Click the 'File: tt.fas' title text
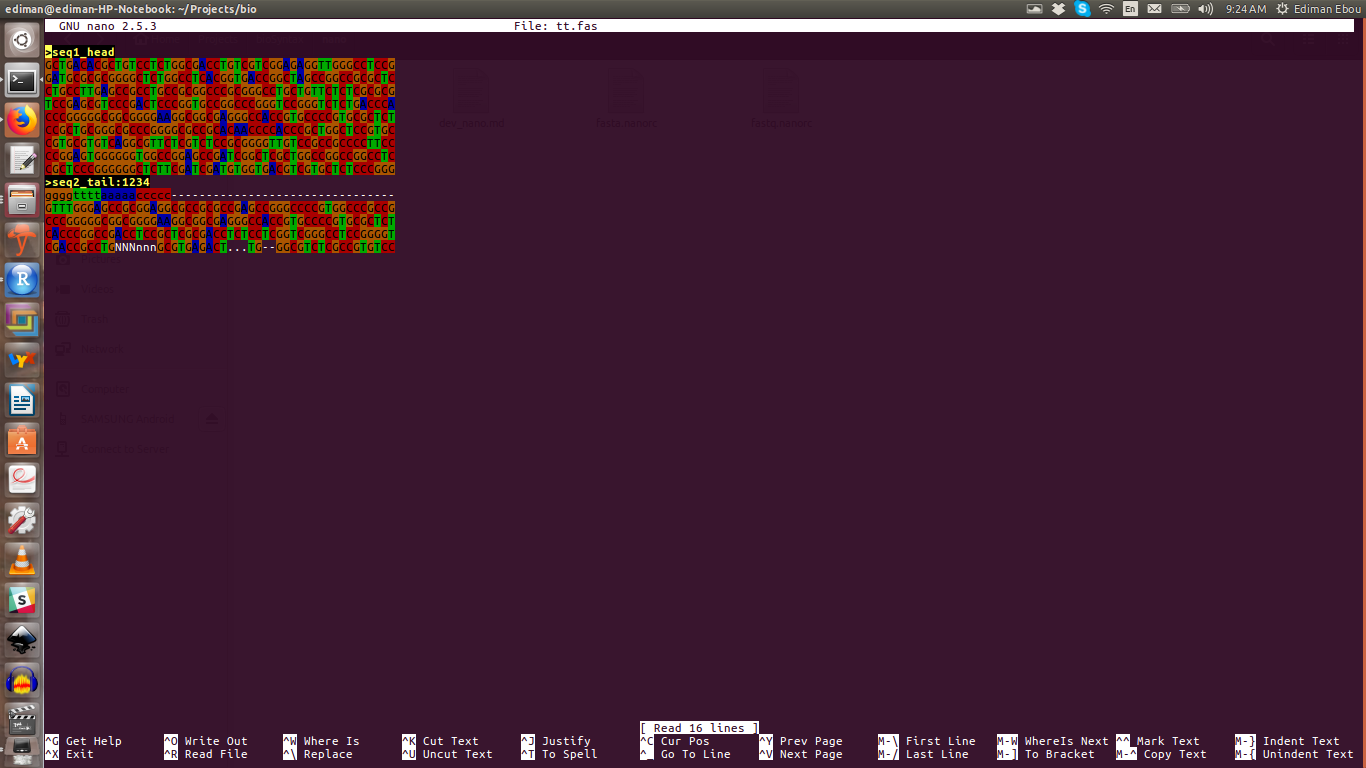 click(555, 26)
